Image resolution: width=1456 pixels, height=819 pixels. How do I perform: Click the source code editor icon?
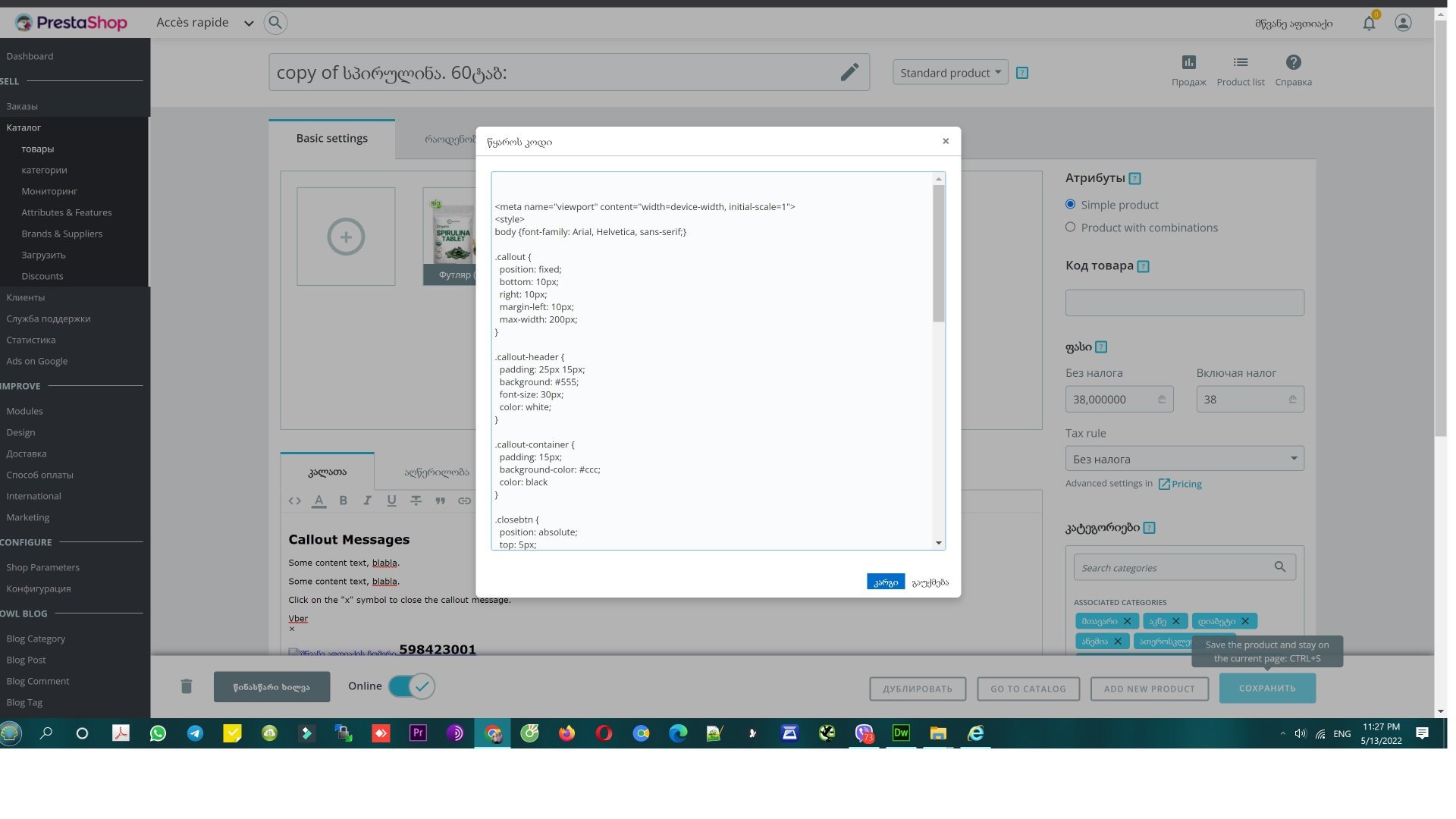294,500
